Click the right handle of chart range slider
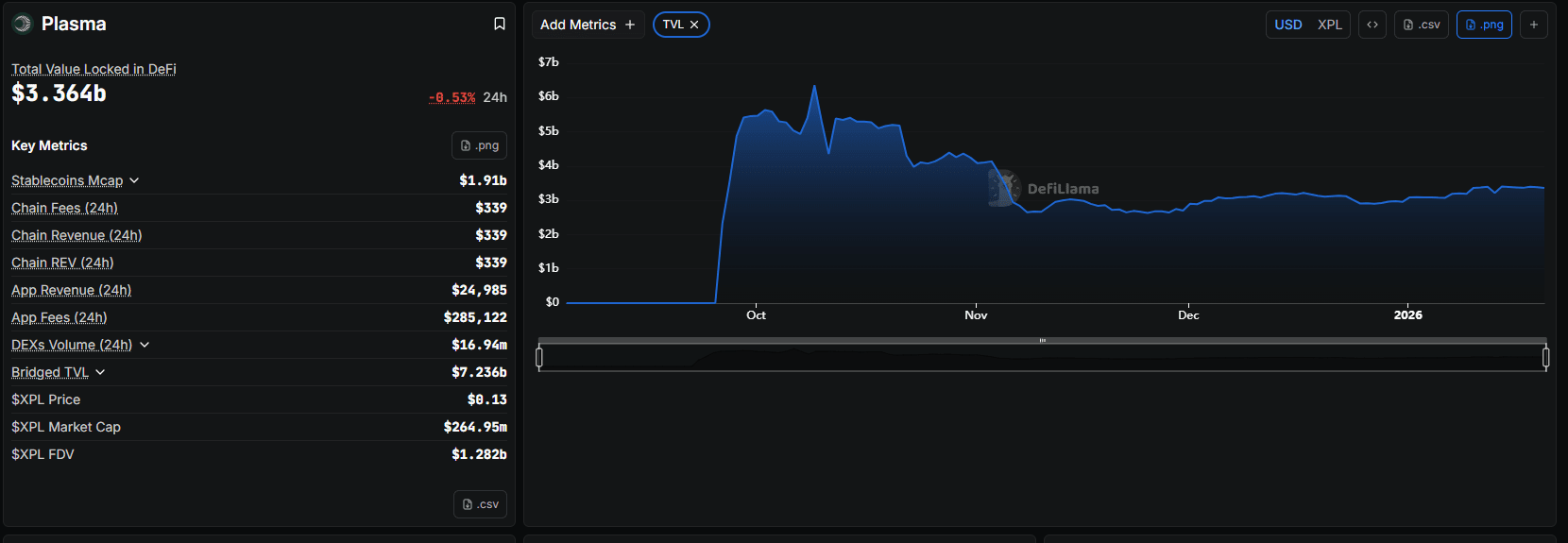 (x=1546, y=357)
